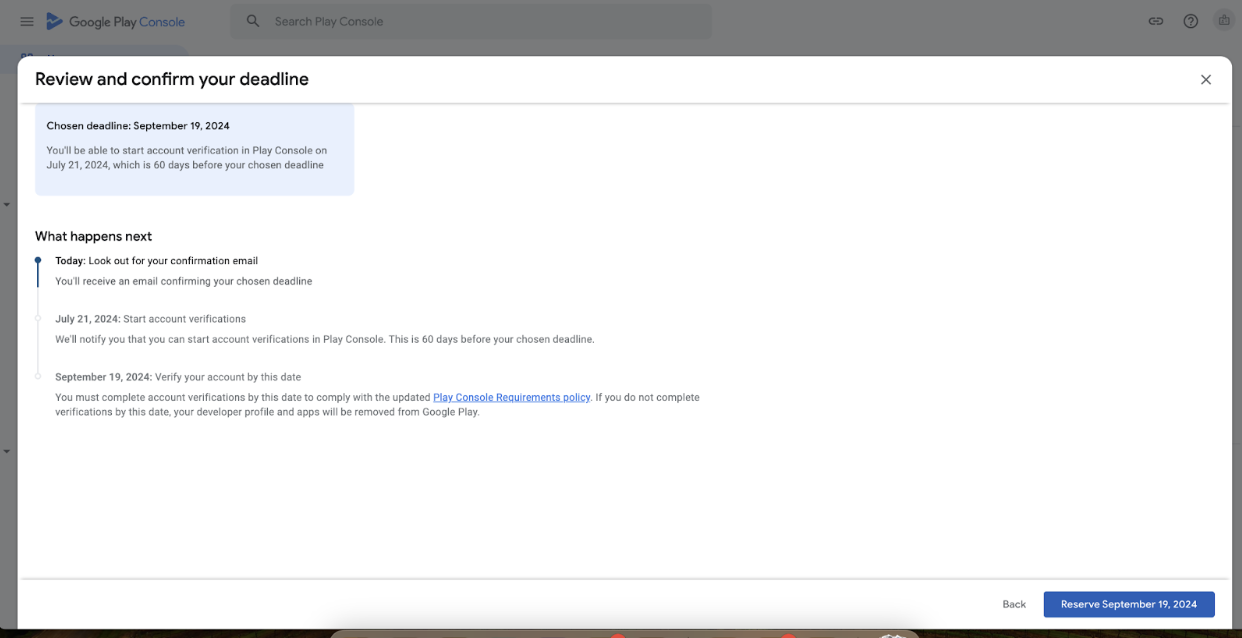This screenshot has width=1242, height=638.
Task: Click Reserve September 19, 2024 button
Action: pyautogui.click(x=1128, y=604)
